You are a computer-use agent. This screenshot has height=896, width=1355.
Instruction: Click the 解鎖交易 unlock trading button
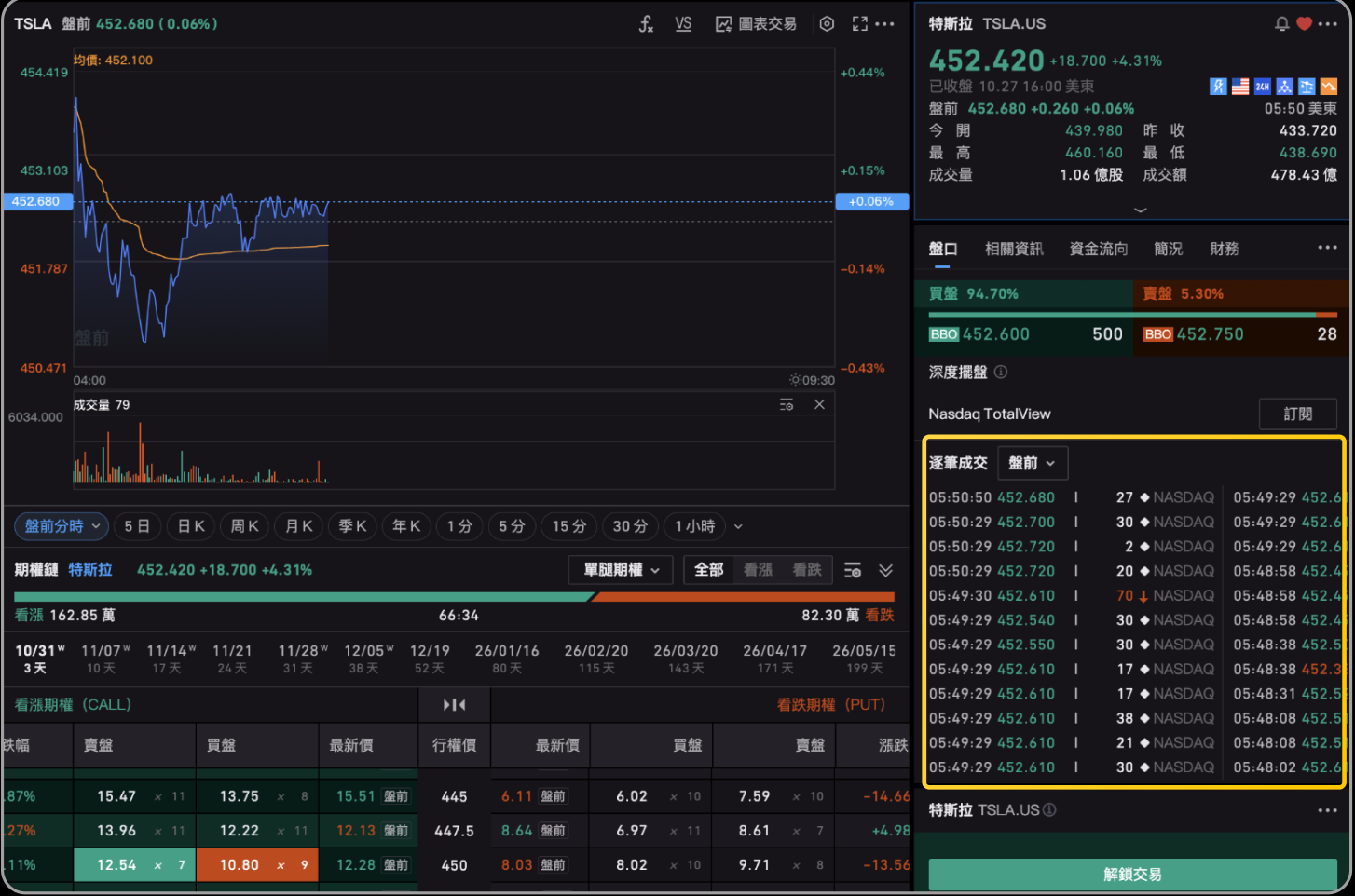[1132, 875]
